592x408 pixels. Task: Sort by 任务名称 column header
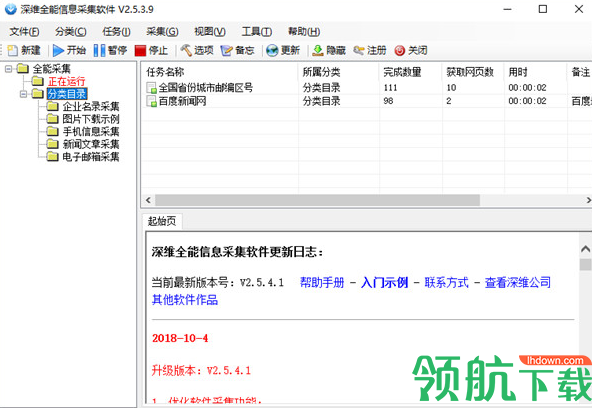click(220, 72)
